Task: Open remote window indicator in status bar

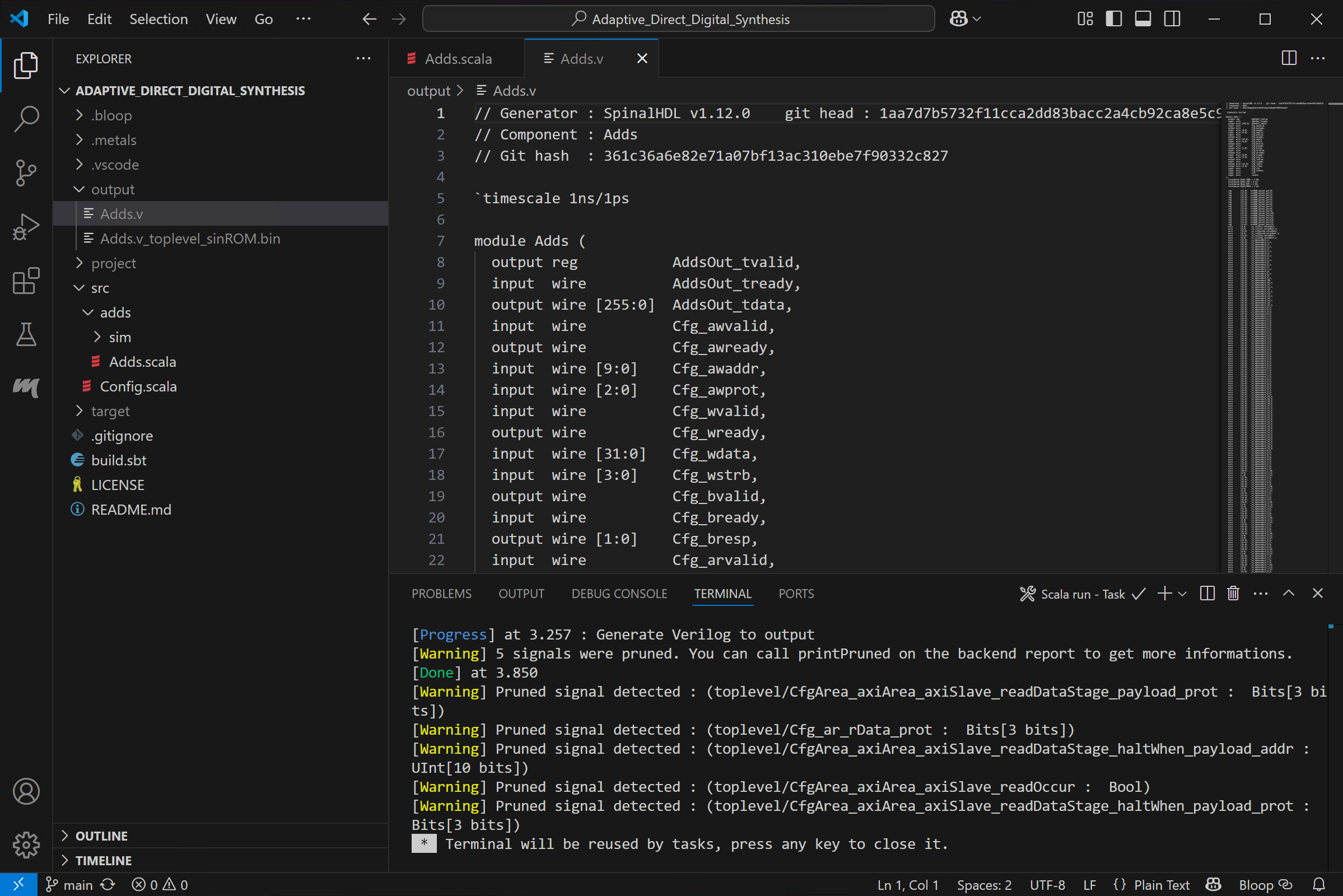Action: tap(18, 885)
